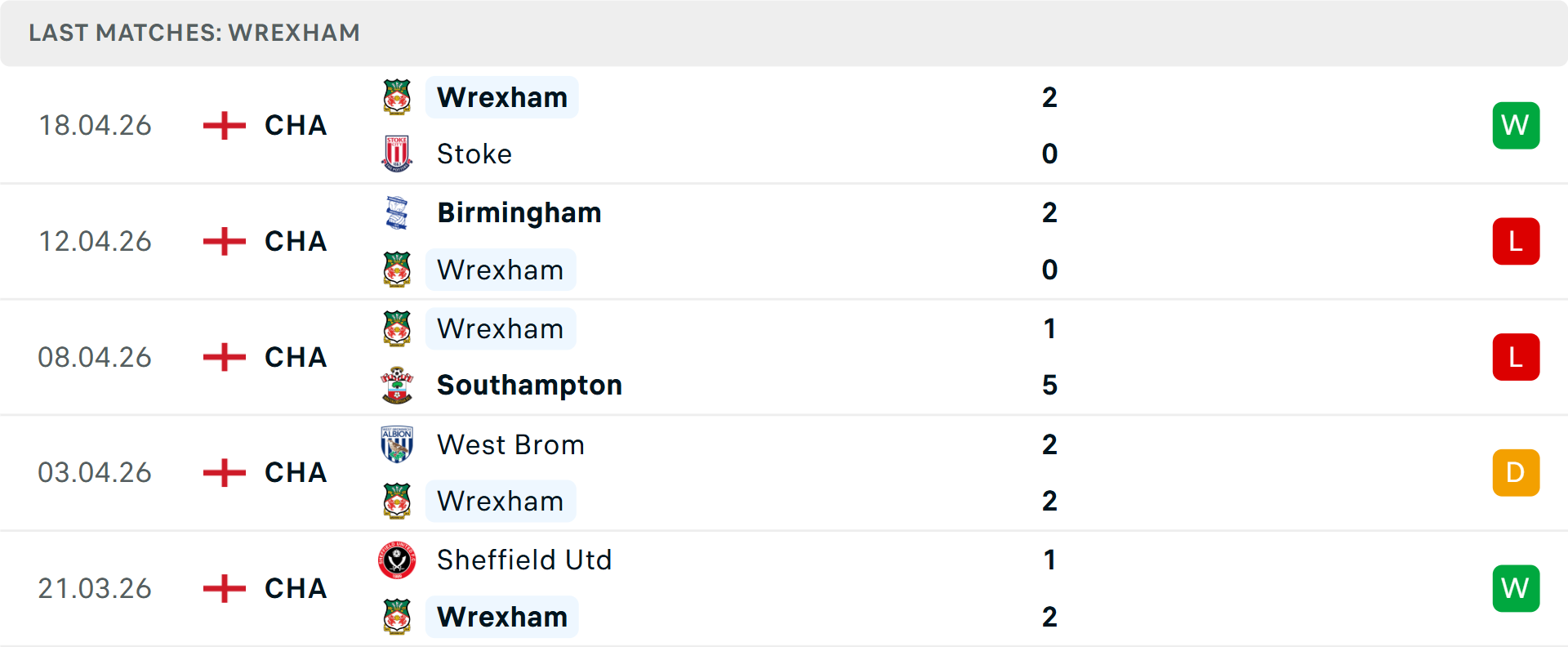Open the Stoke team link
Viewport: 1568px width, 647px height.
click(x=474, y=154)
